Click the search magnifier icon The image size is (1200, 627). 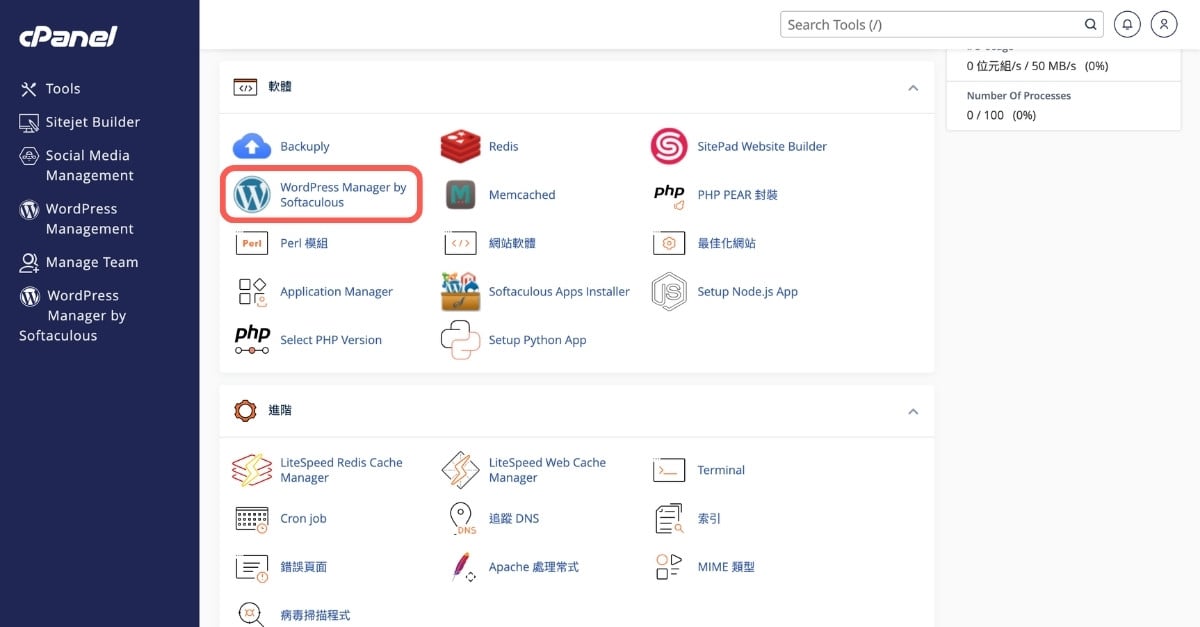point(1090,25)
